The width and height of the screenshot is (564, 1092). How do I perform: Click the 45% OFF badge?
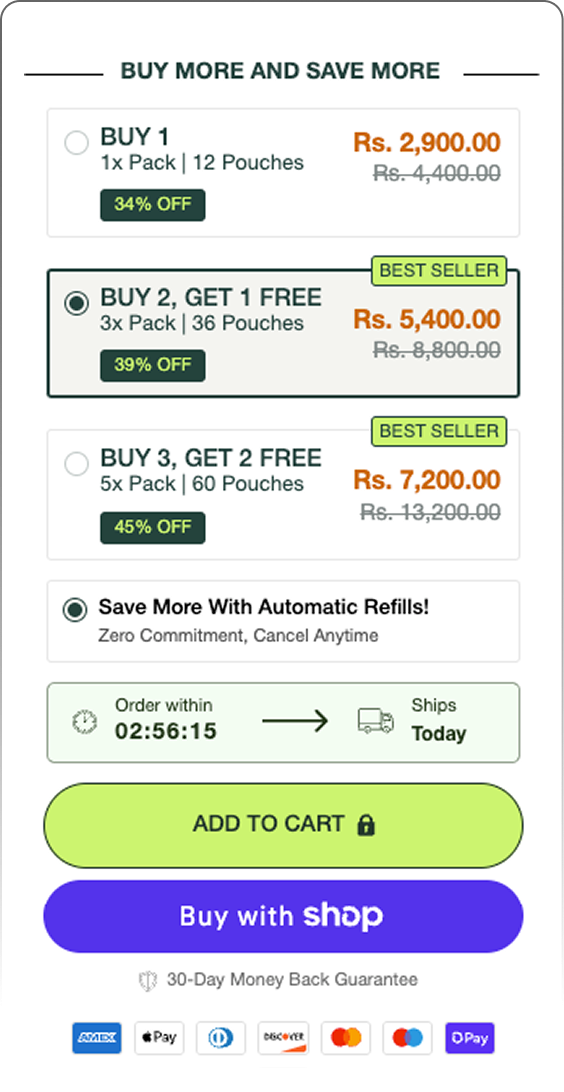tap(152, 527)
